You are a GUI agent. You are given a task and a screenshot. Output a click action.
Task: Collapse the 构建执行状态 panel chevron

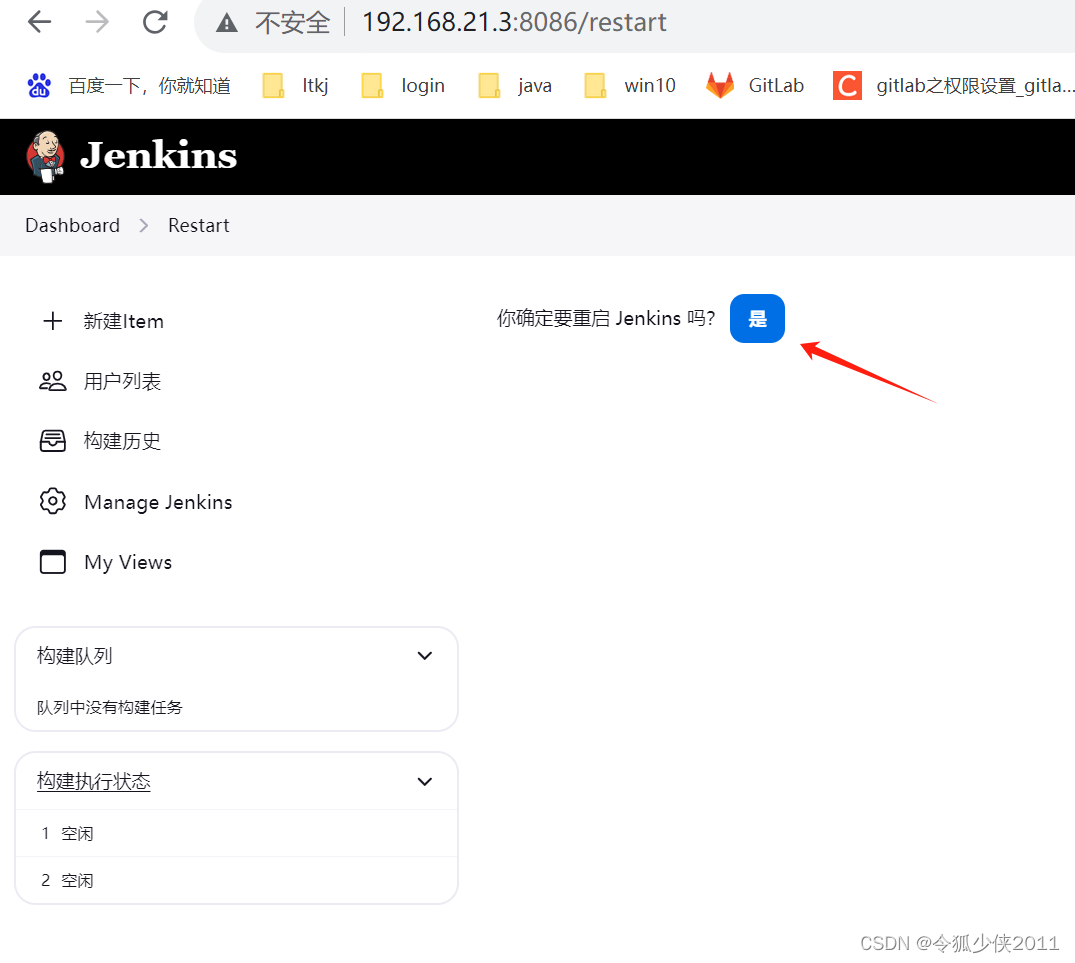[x=425, y=781]
